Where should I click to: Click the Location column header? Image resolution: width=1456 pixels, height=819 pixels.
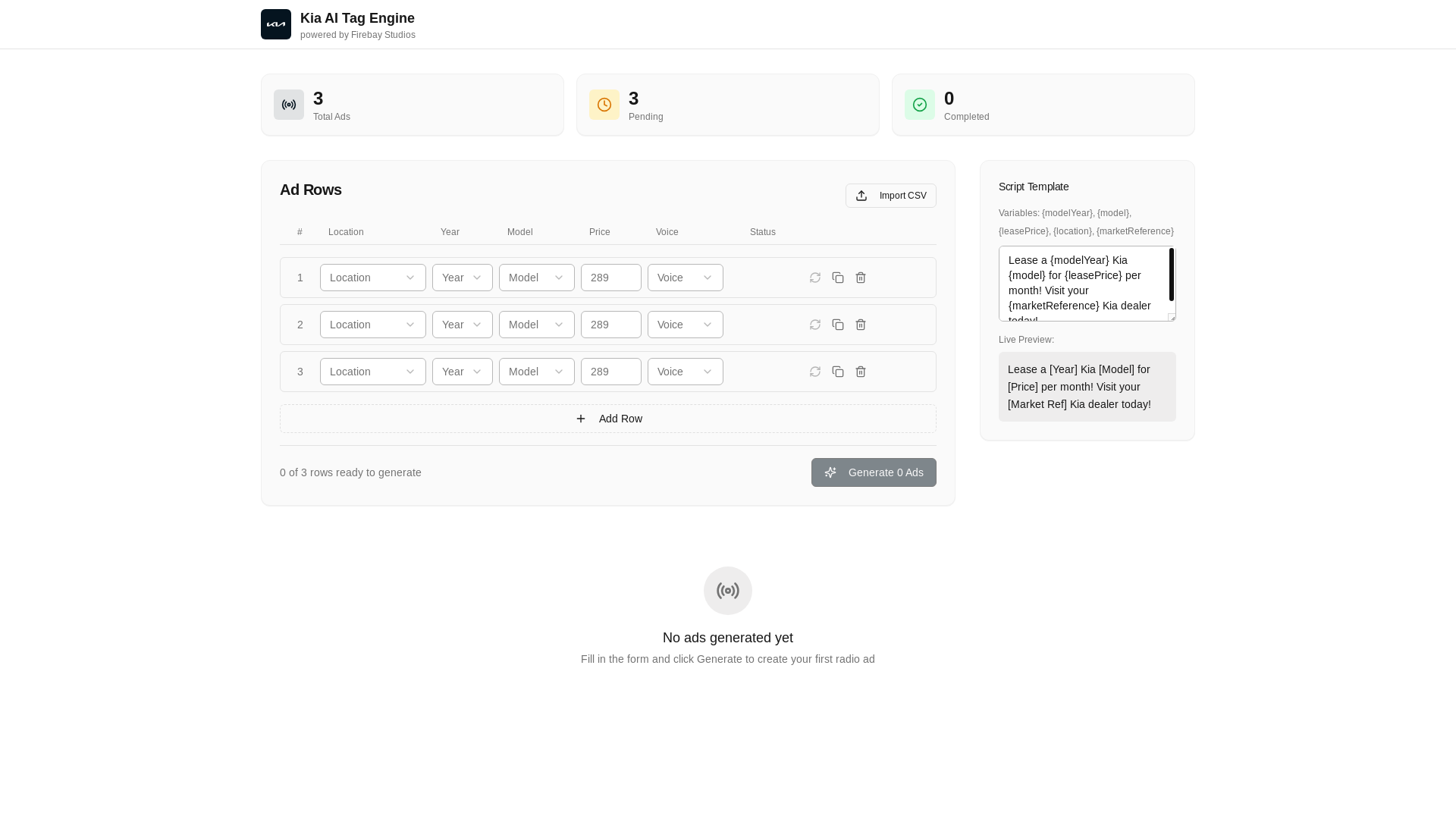pos(346,232)
